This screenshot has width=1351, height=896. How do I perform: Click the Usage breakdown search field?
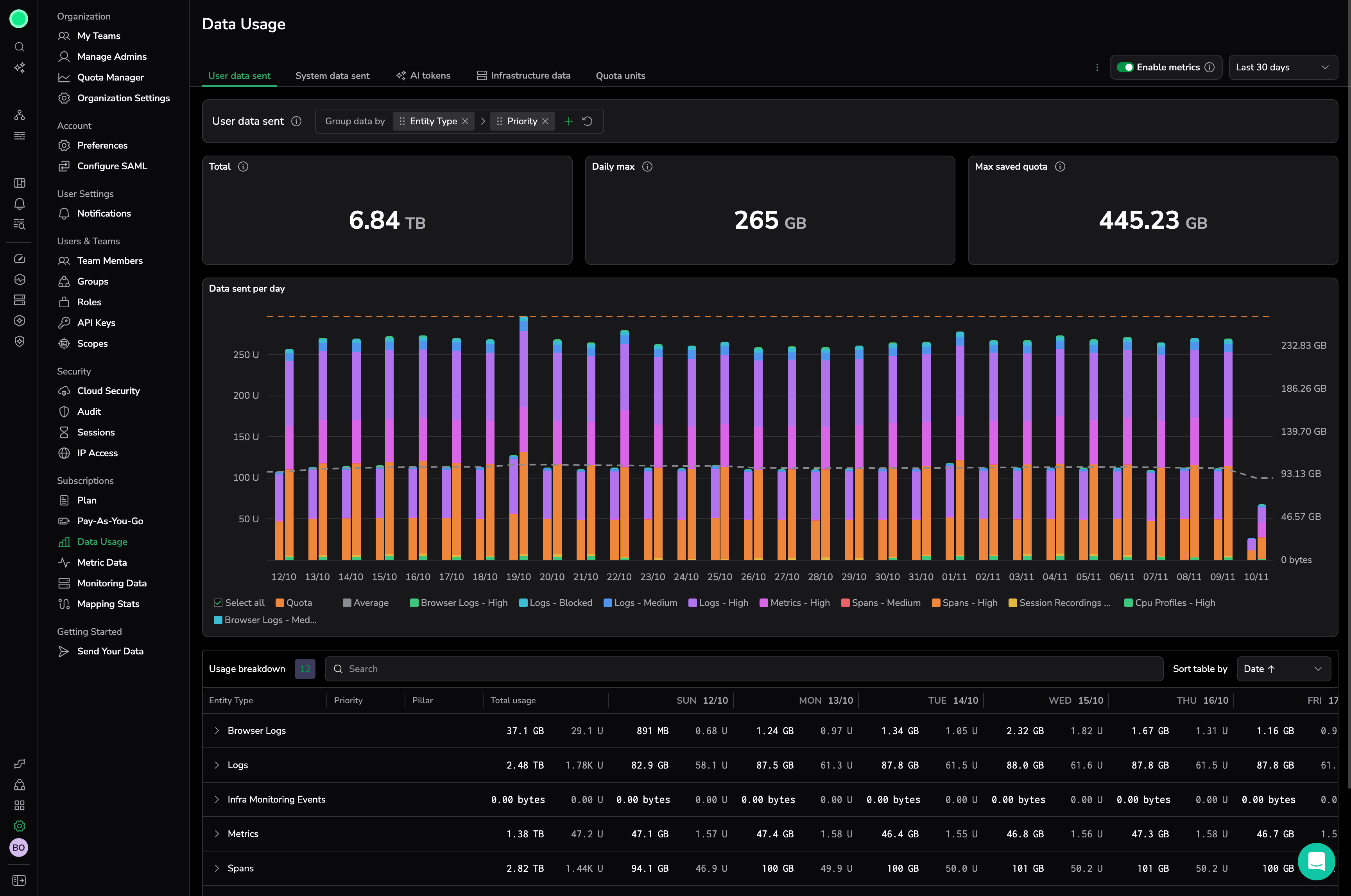pyautogui.click(x=743, y=669)
